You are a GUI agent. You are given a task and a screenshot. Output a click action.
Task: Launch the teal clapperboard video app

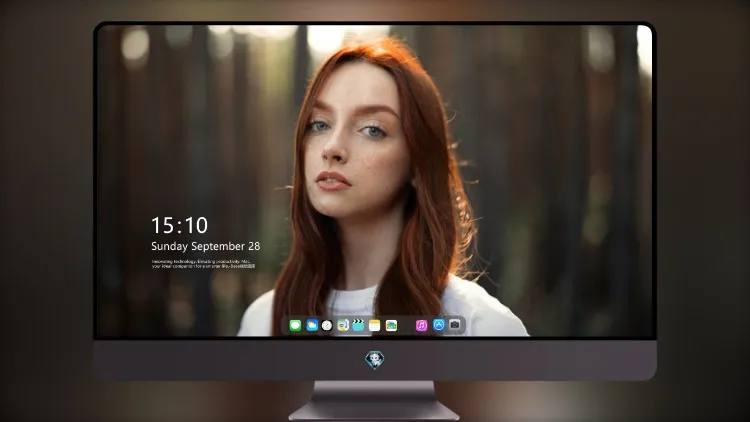[358, 326]
